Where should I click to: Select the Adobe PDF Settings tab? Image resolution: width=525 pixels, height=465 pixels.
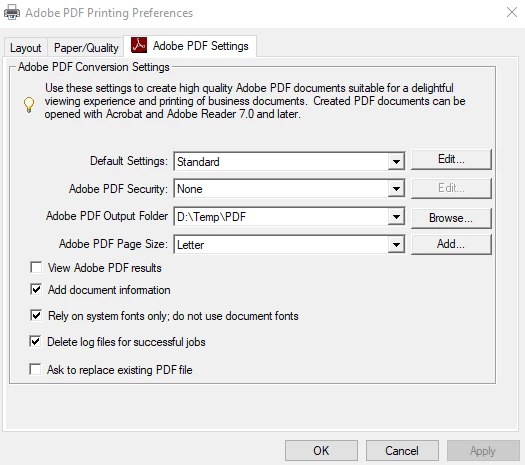(190, 46)
